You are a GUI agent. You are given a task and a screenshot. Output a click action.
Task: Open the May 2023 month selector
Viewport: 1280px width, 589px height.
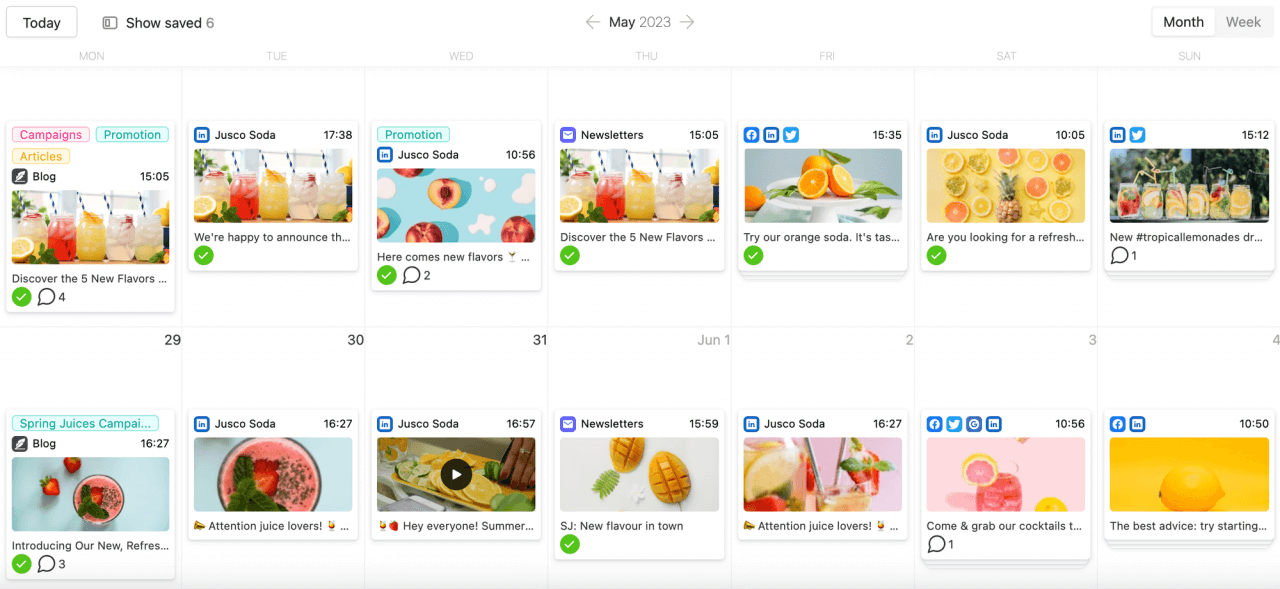(639, 21)
